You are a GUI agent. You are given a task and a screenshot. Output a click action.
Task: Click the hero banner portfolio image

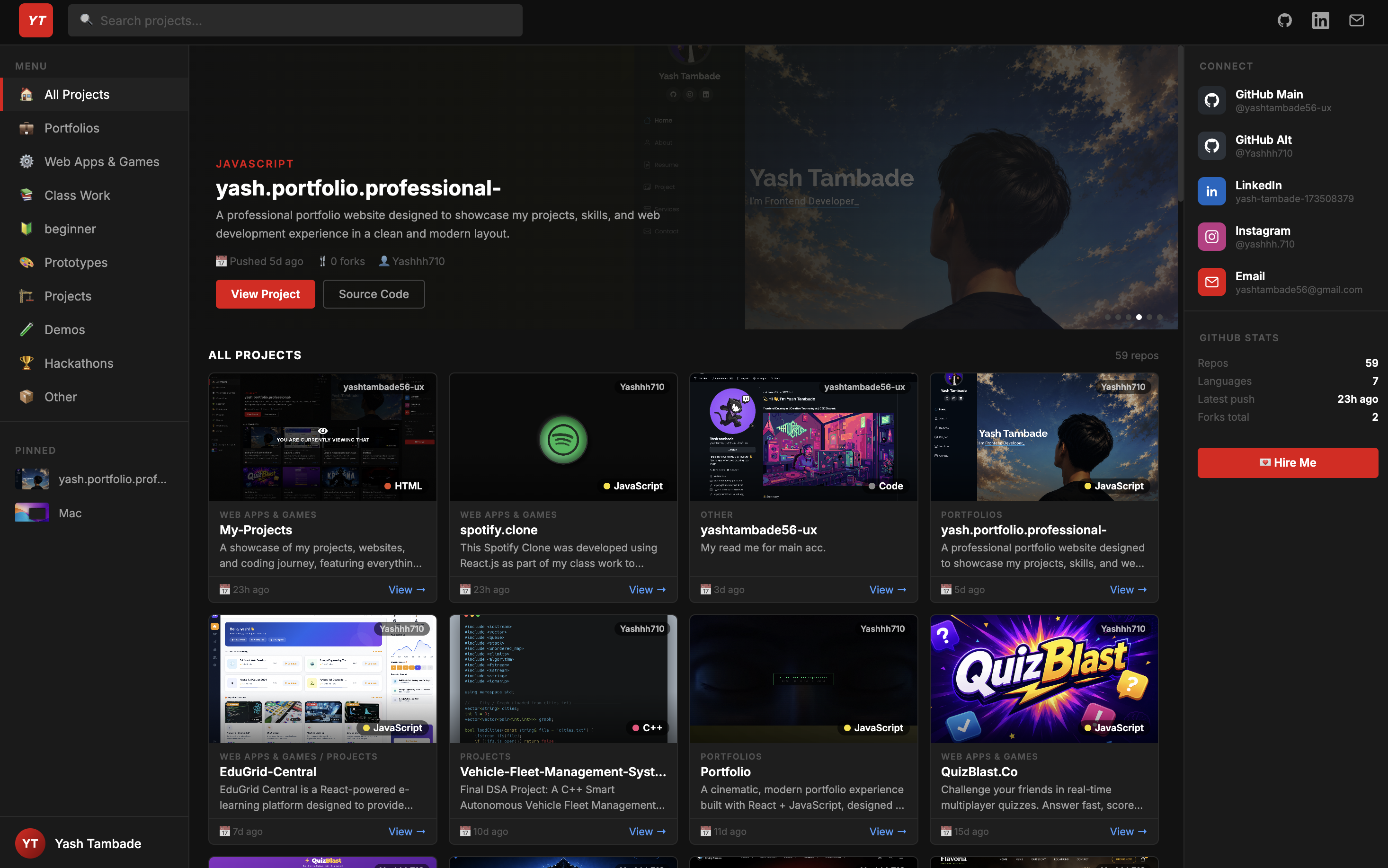pyautogui.click(x=961, y=187)
